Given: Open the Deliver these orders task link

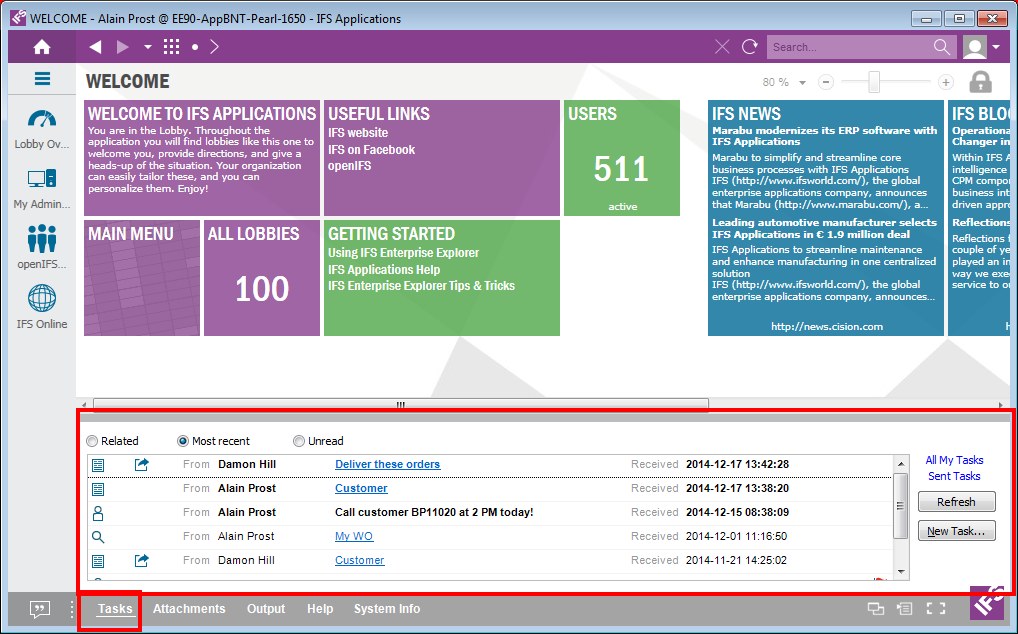Looking at the screenshot, I should (387, 464).
